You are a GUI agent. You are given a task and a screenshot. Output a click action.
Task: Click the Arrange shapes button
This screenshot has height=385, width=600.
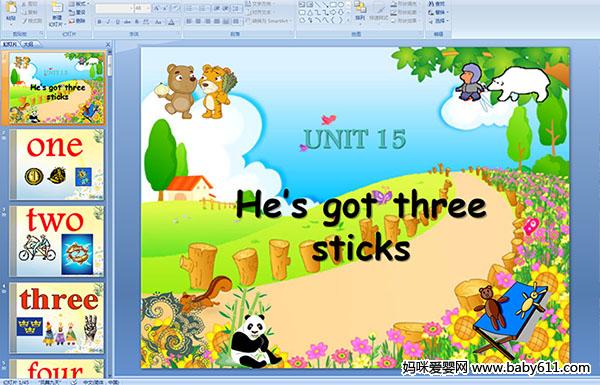[360, 12]
